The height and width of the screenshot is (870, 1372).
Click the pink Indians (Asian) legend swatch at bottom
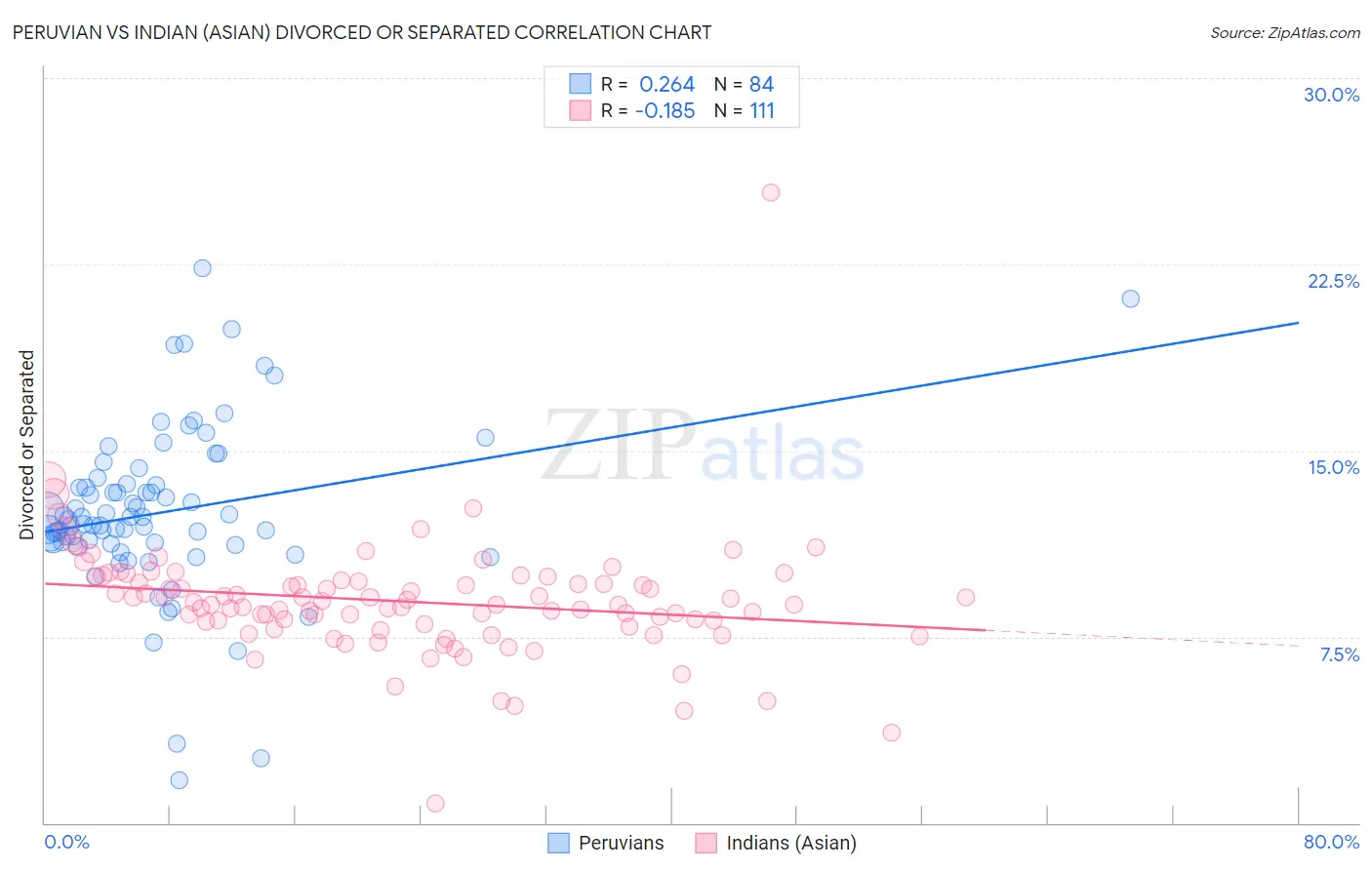tap(706, 843)
